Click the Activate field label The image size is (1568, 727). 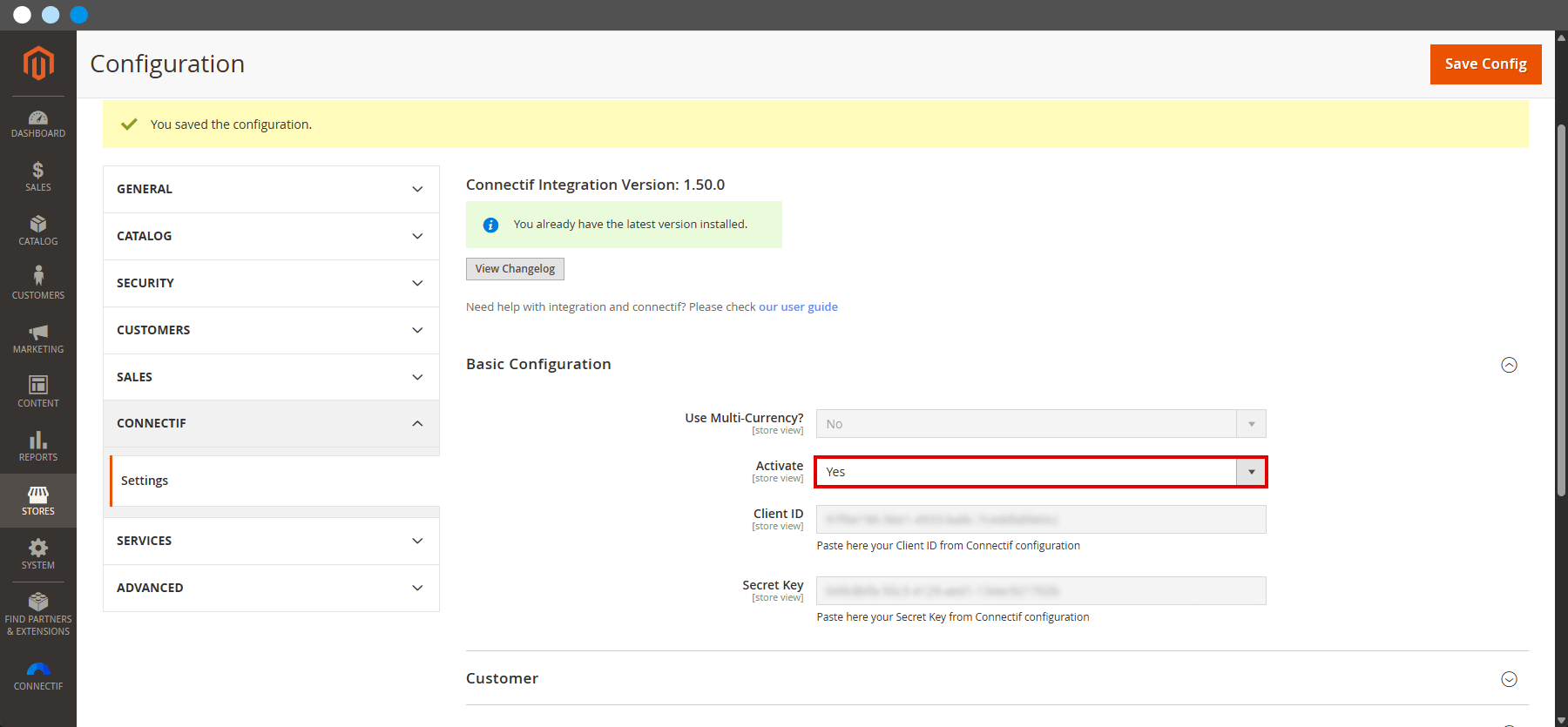coord(779,466)
